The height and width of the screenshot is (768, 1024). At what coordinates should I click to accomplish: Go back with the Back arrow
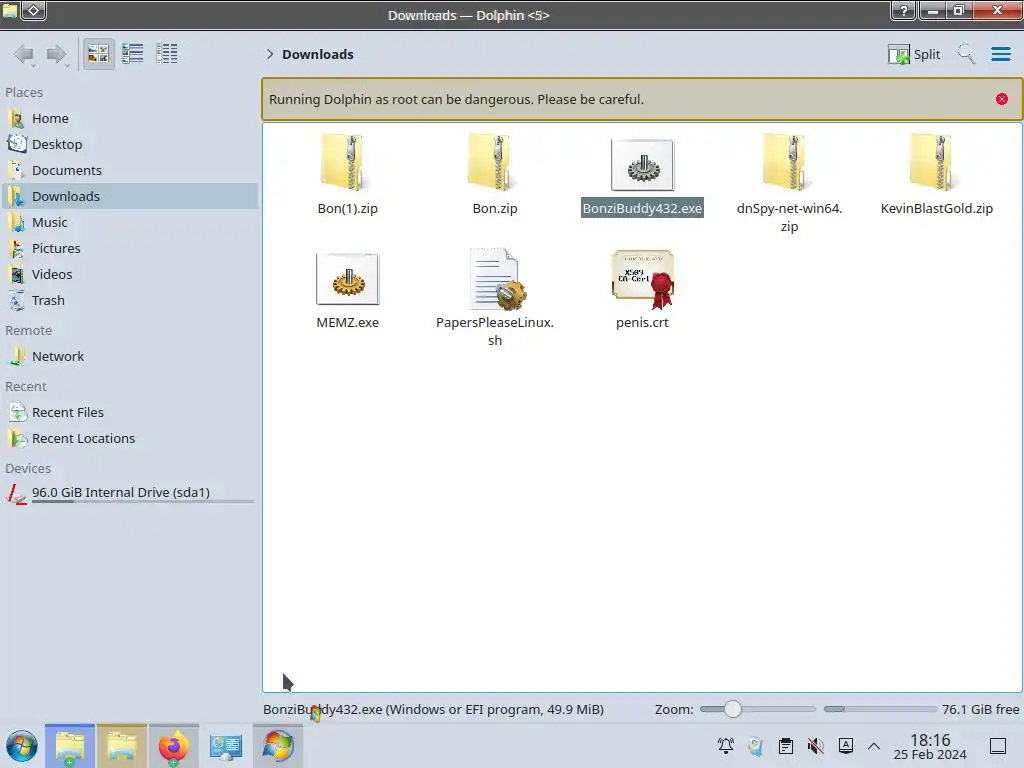point(24,54)
